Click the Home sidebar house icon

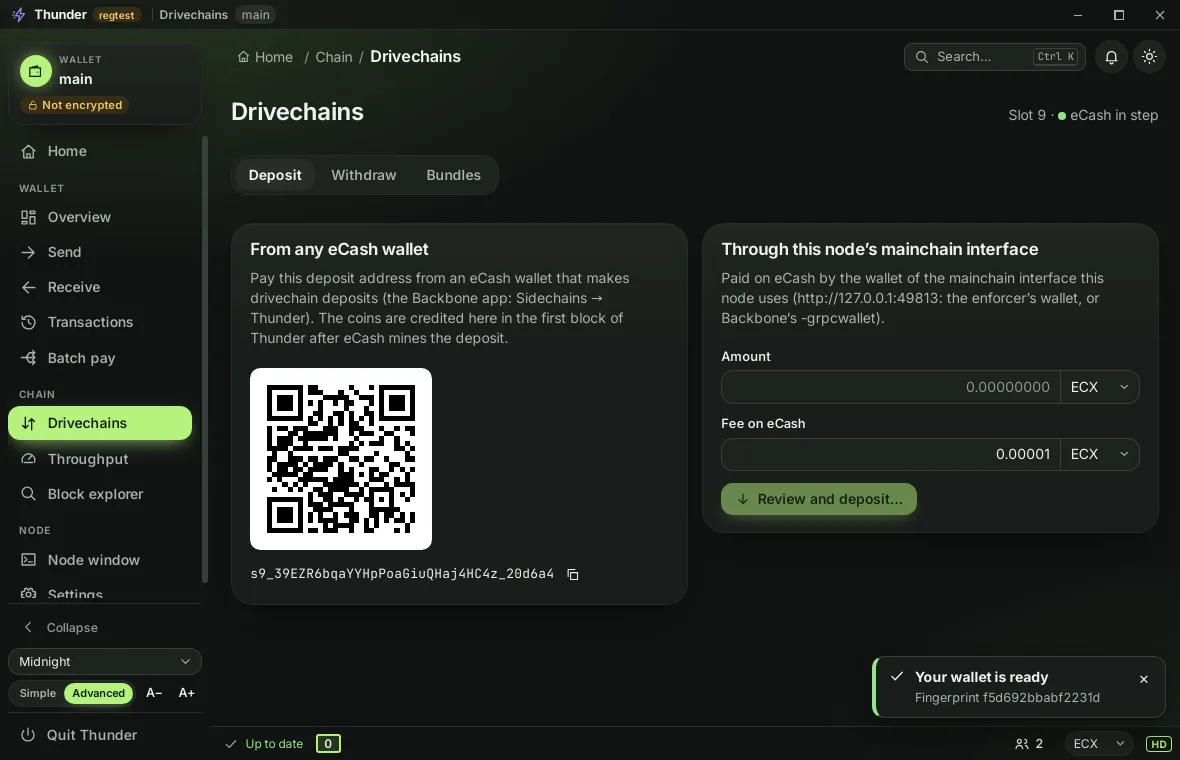coord(29,151)
